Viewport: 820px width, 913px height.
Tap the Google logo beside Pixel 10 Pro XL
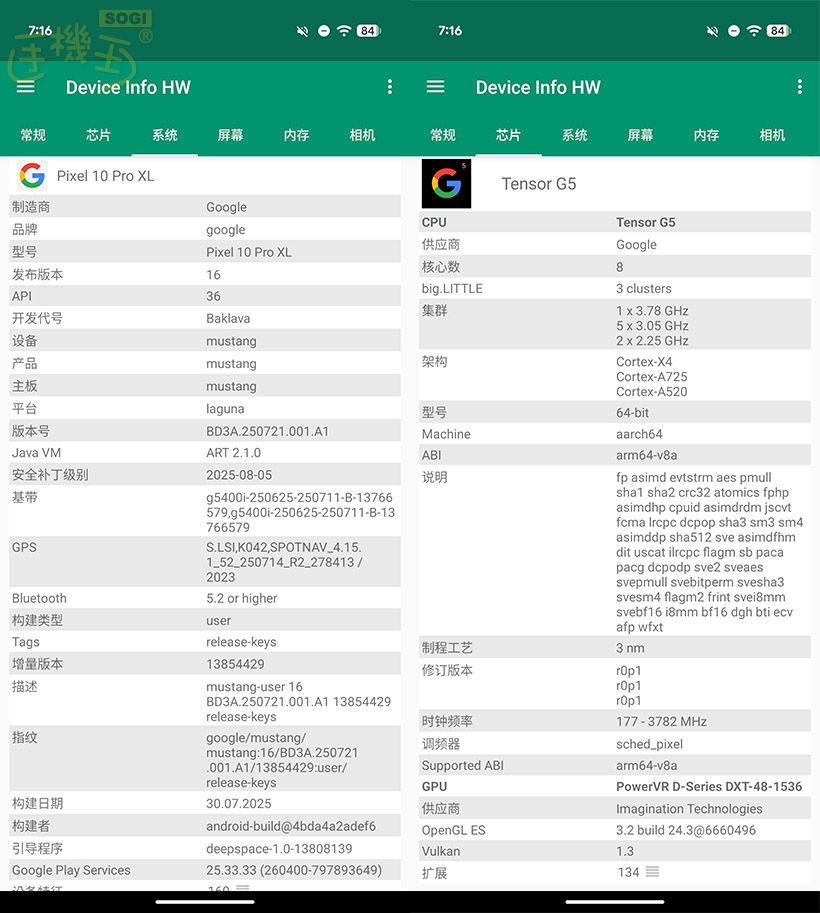coord(31,175)
